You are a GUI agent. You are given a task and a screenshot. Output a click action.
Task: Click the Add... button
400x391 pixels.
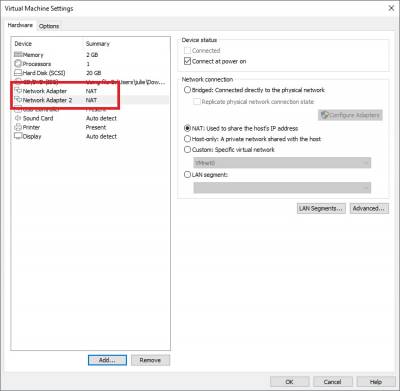pyautogui.click(x=107, y=360)
